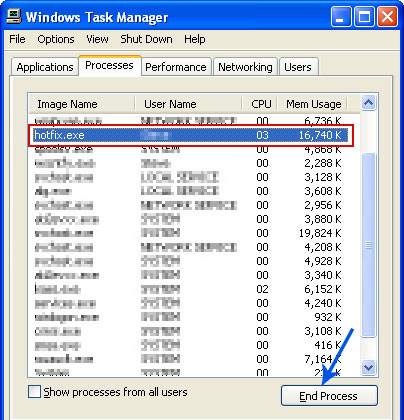Click the Task Manager title bar icon
Viewport: 404px width, 420px height.
(14, 16)
